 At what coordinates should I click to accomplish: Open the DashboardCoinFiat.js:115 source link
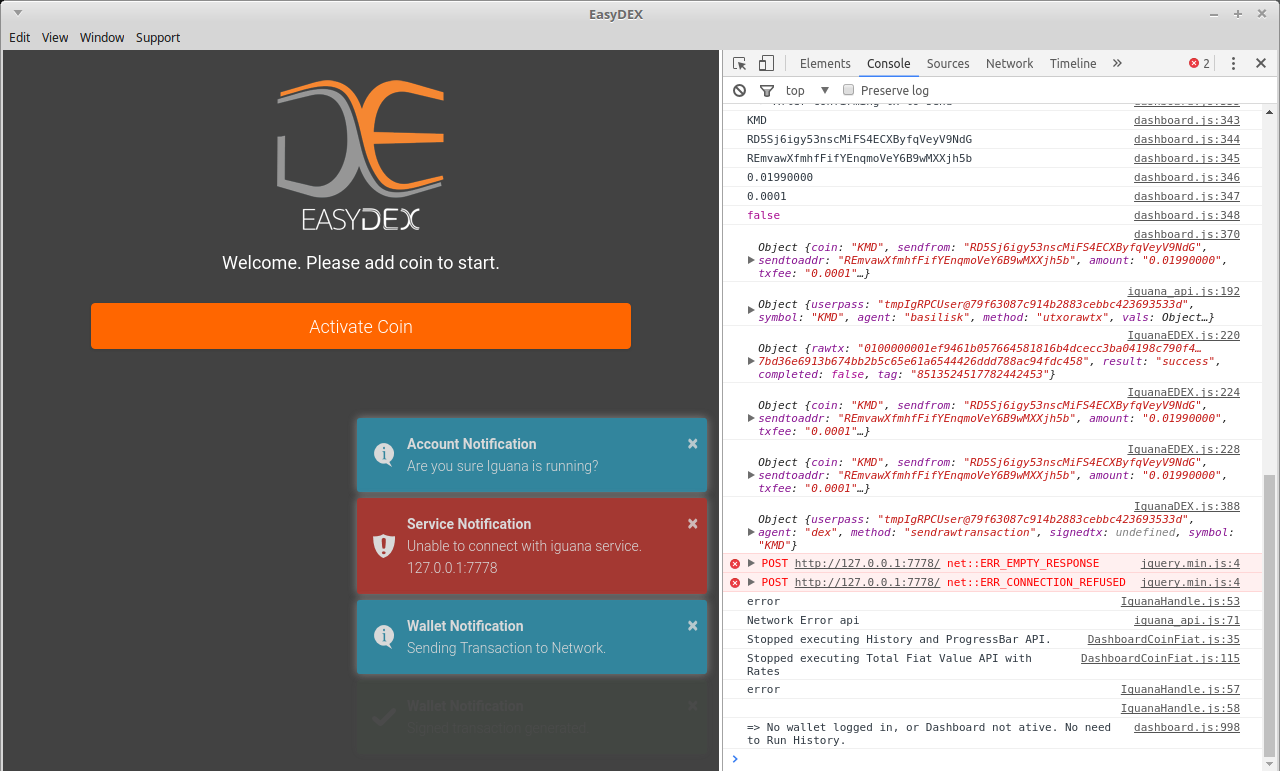[x=1160, y=658]
